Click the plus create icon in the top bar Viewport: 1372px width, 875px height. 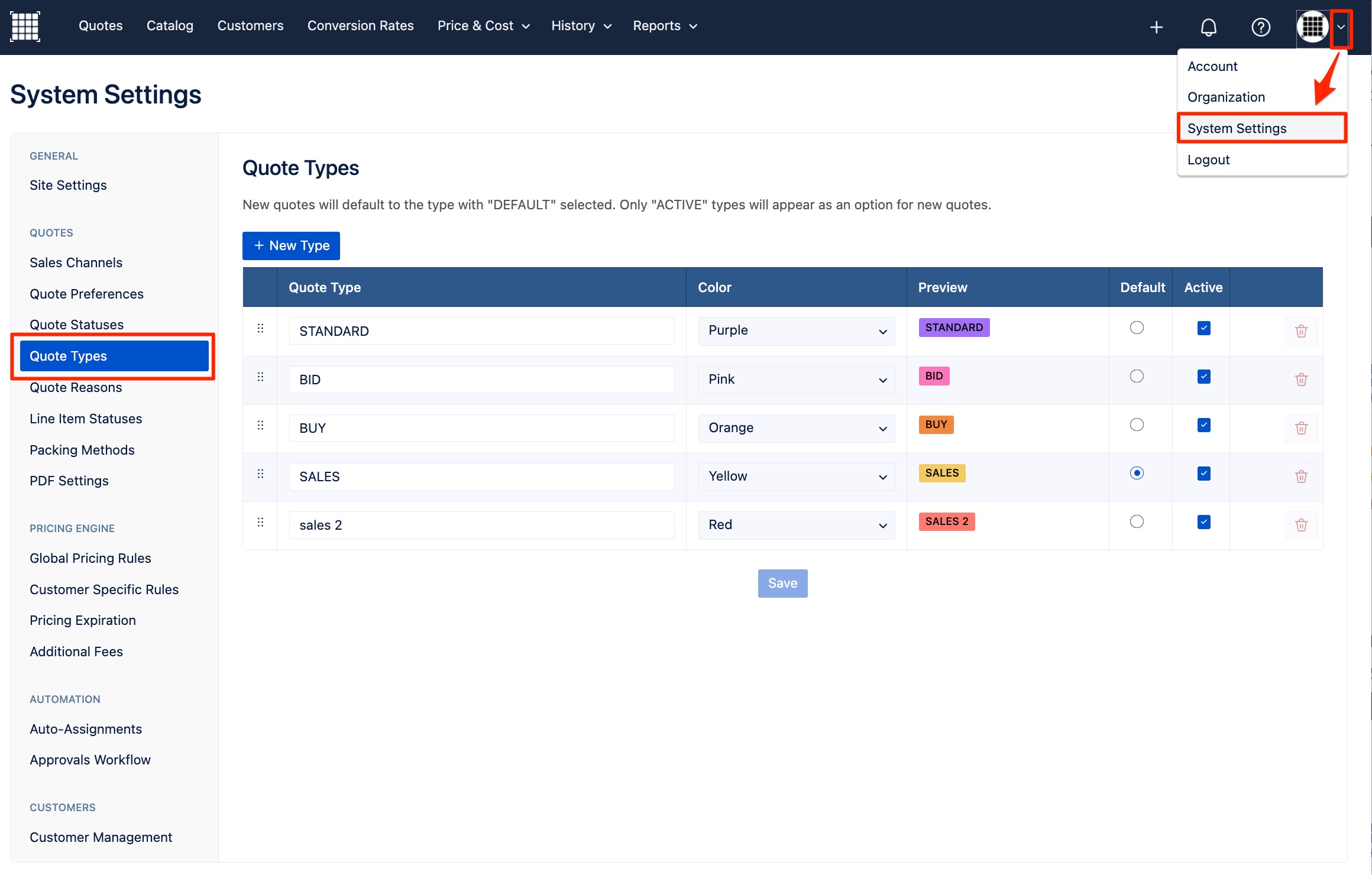click(x=1156, y=27)
